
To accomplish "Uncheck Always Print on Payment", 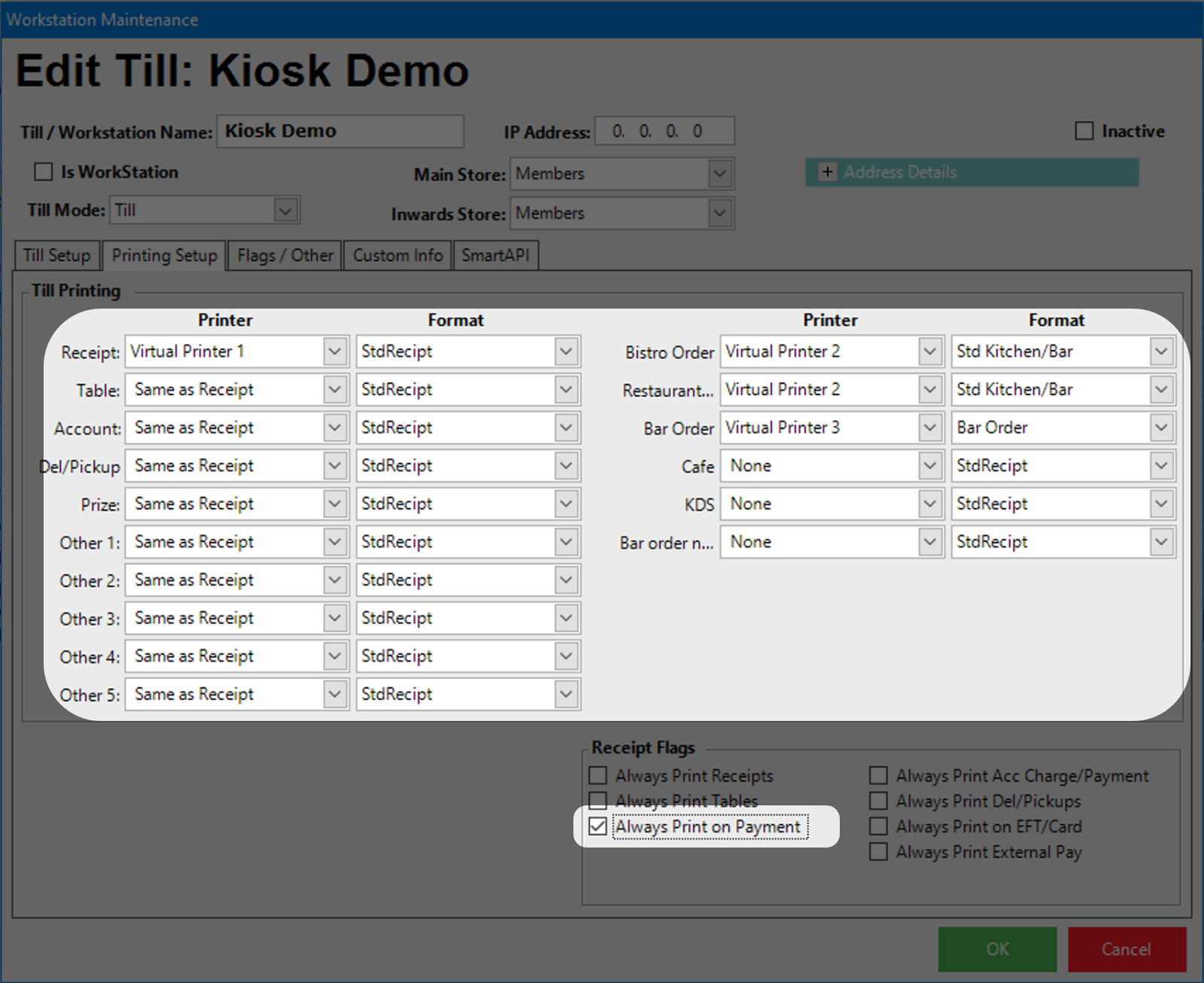I will point(598,826).
